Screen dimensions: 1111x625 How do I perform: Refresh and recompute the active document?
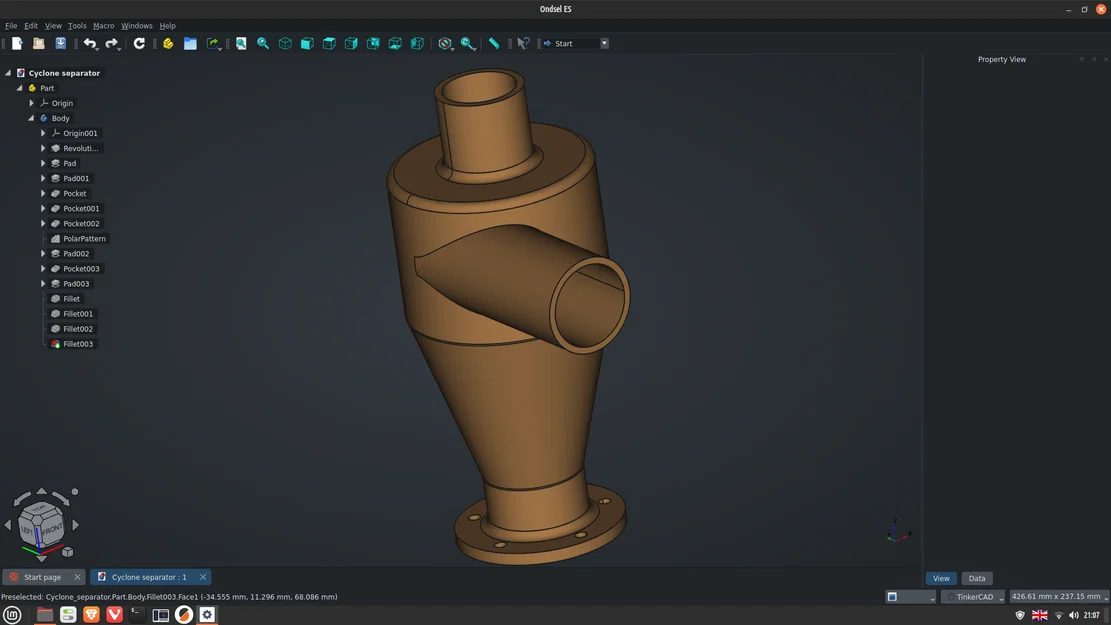point(139,43)
